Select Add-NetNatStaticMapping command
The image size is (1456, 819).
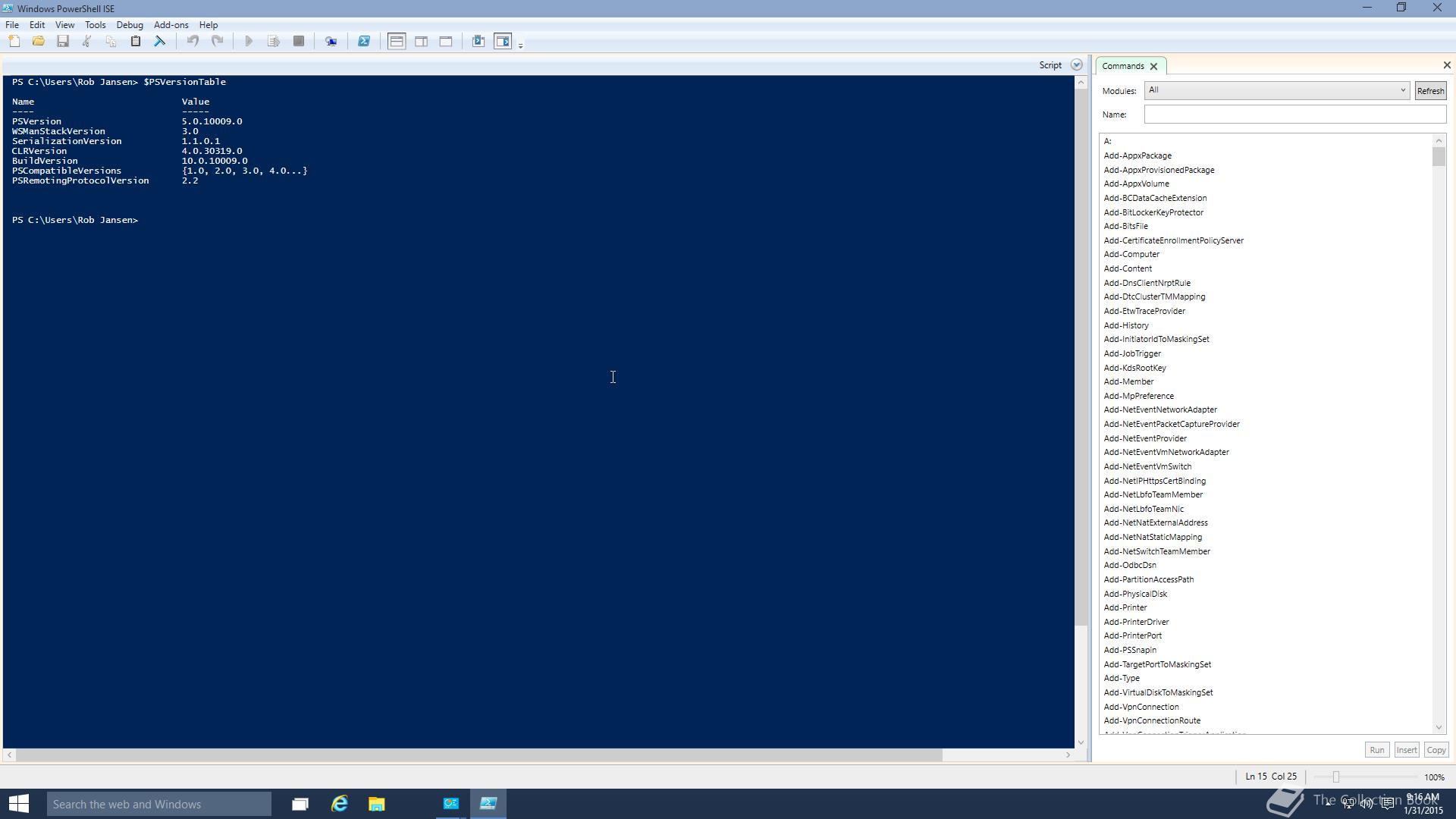[x=1153, y=537]
